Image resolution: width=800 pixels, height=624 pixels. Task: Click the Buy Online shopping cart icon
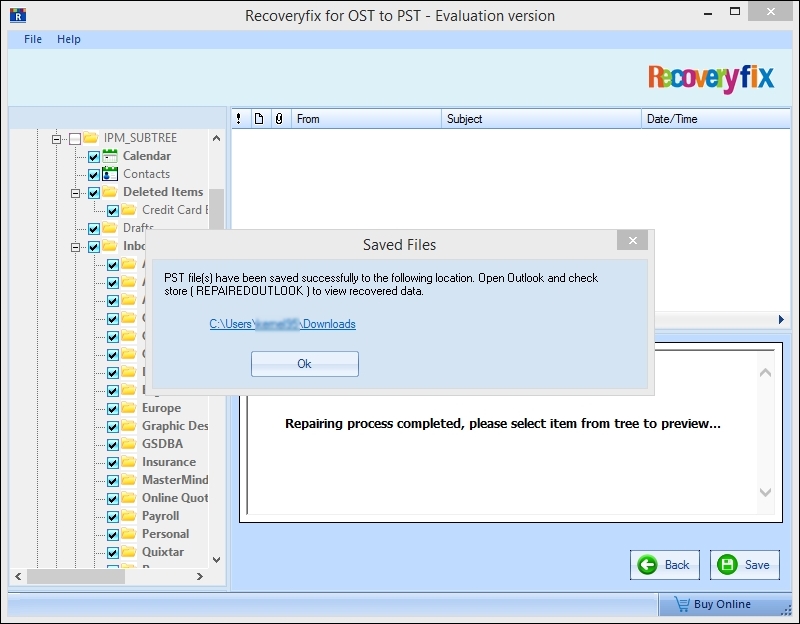tap(682, 604)
